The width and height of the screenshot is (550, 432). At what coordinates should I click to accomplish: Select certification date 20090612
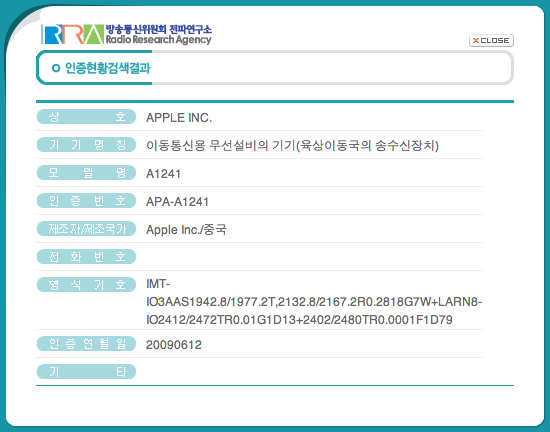tap(174, 345)
